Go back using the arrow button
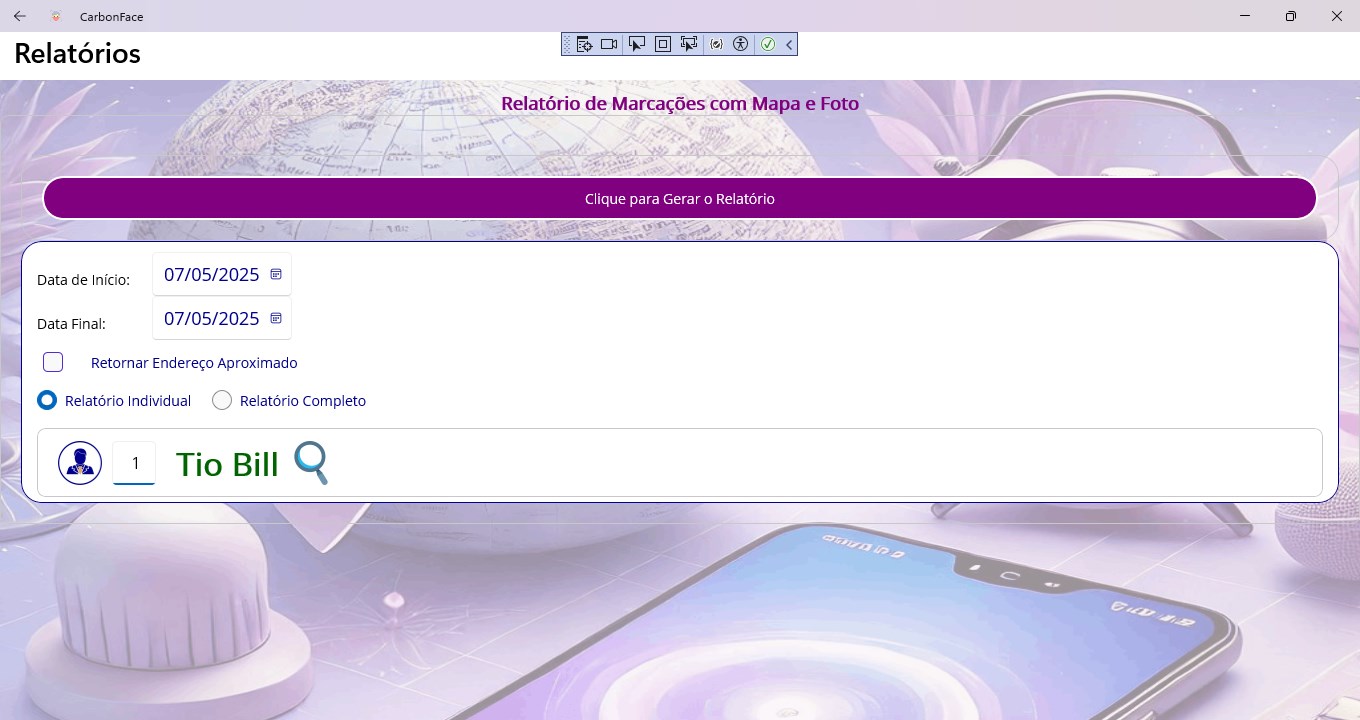 [20, 16]
